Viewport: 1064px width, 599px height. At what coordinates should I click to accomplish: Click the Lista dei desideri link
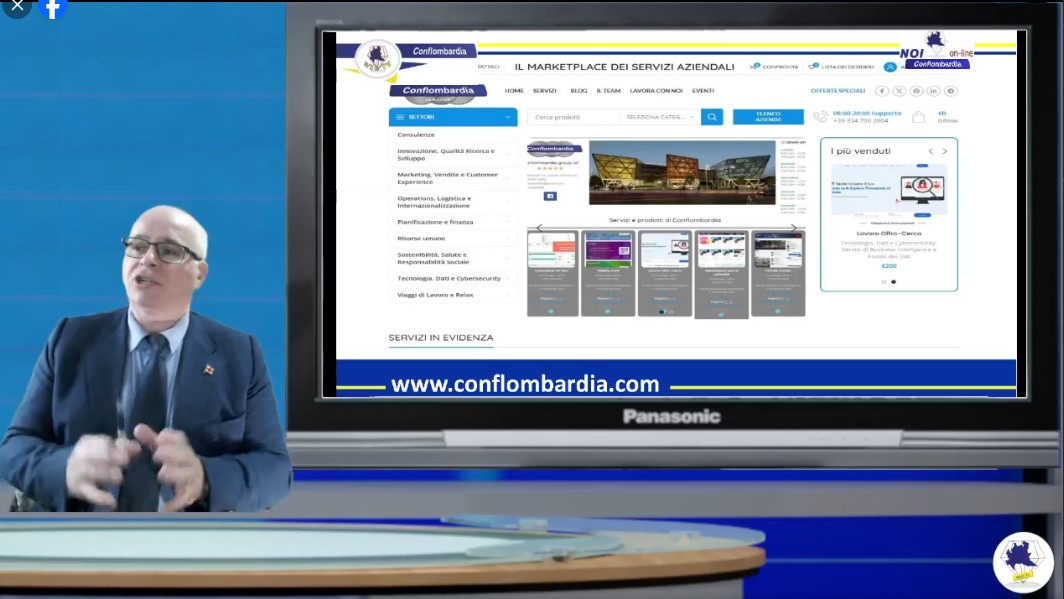pyautogui.click(x=848, y=66)
